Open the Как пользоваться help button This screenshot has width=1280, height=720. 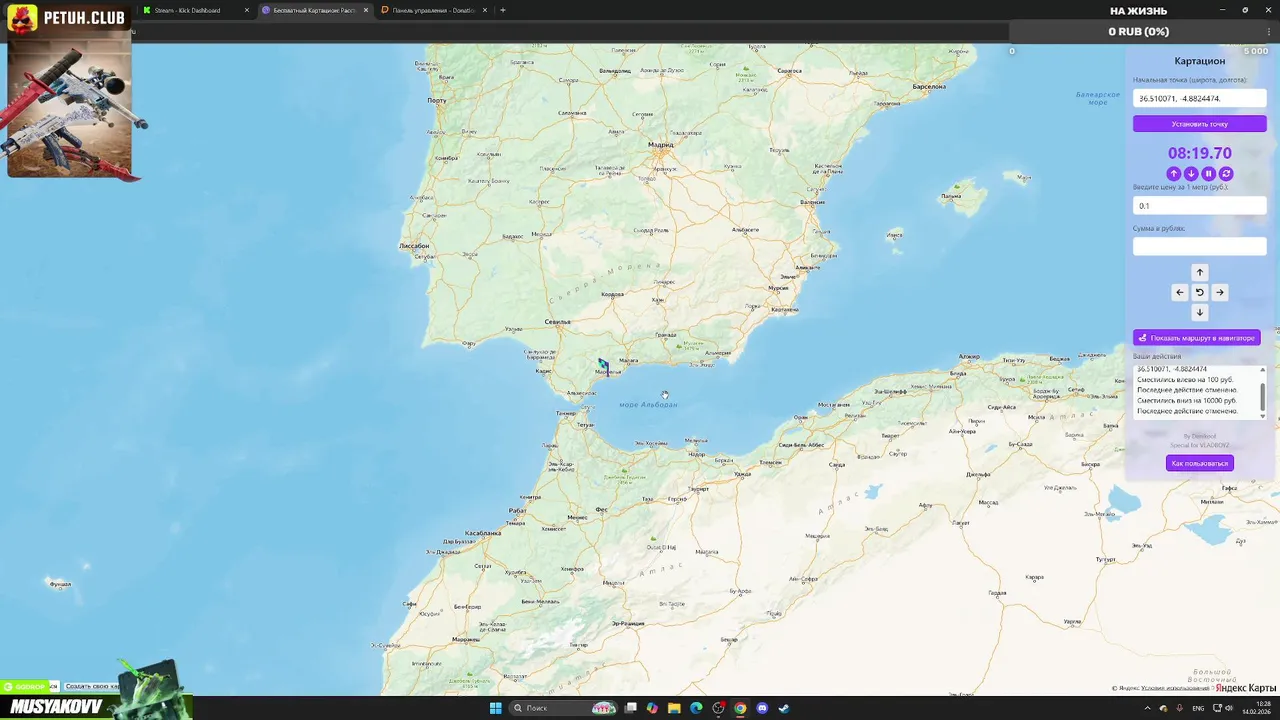1200,463
